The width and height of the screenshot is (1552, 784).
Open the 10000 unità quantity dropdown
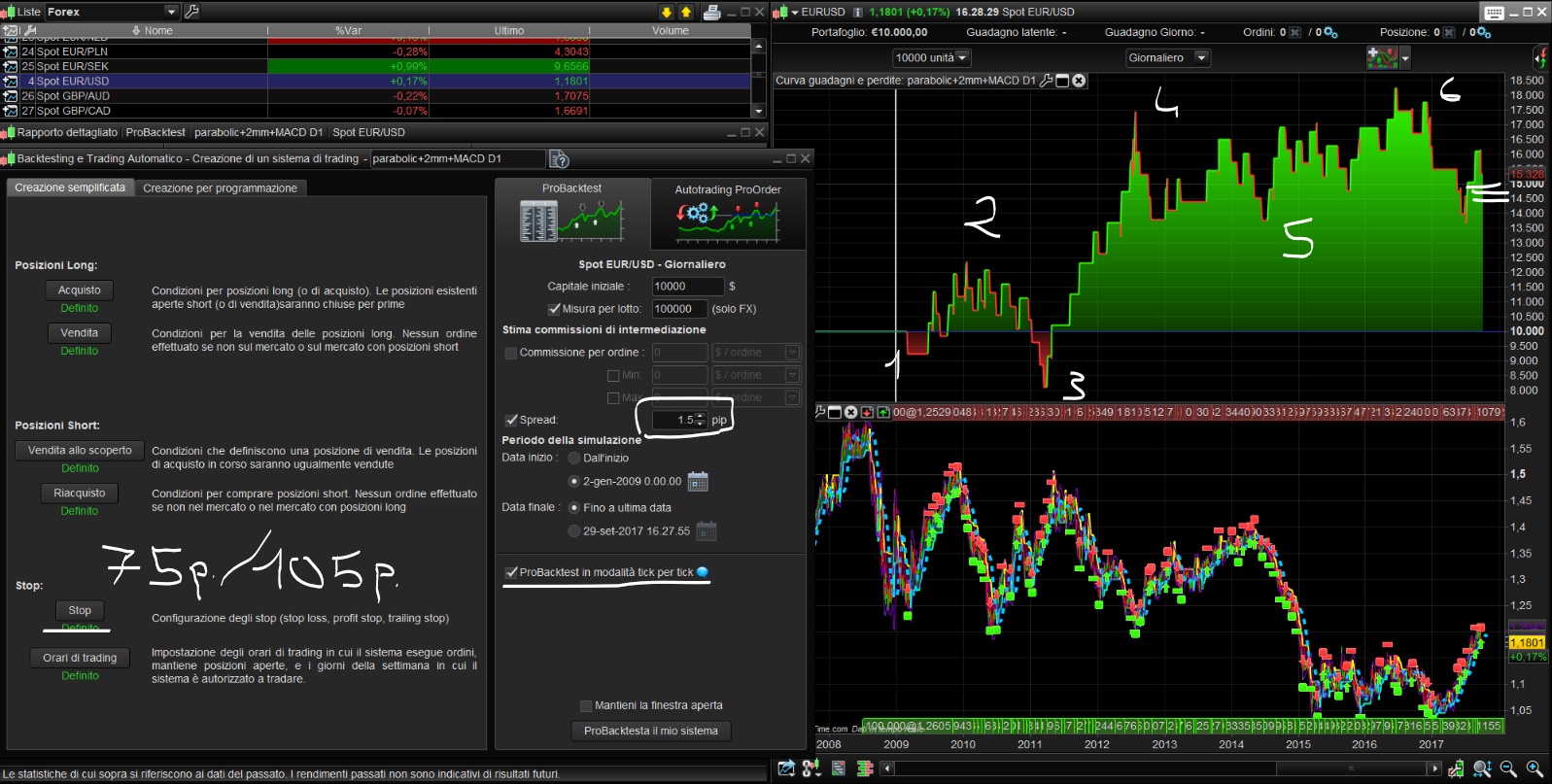click(963, 58)
